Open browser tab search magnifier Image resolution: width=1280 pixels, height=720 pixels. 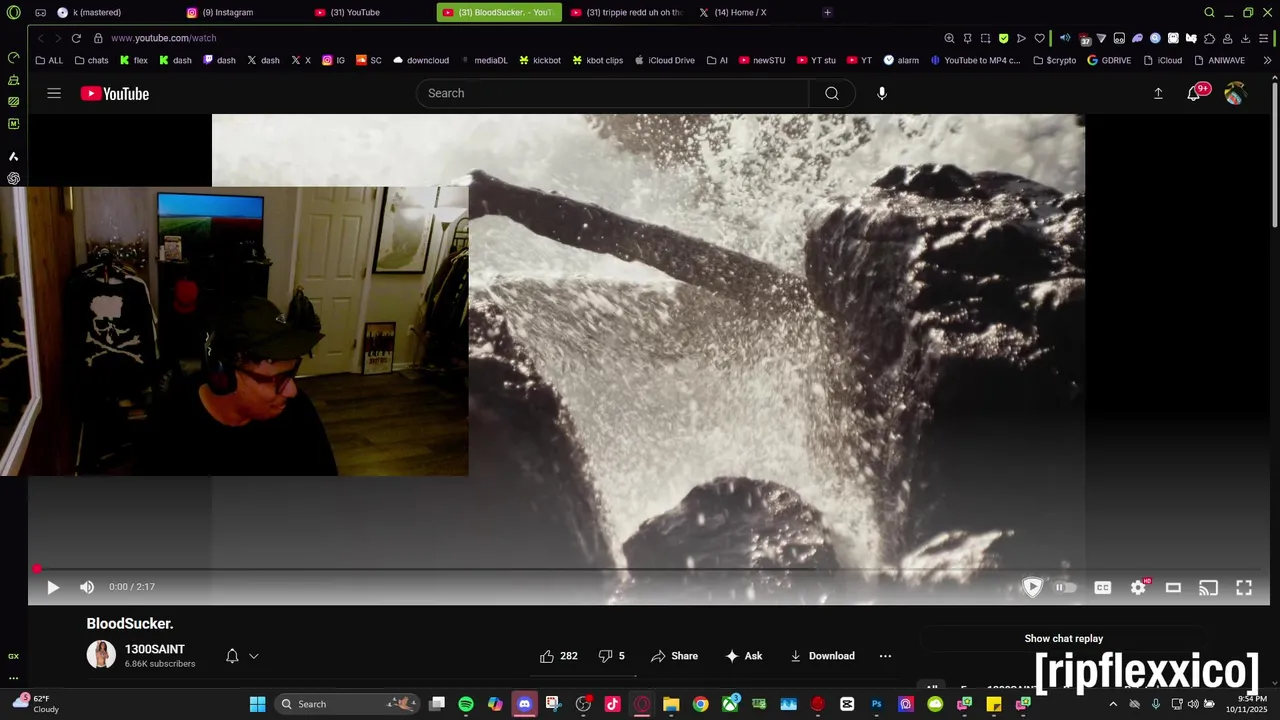tap(1209, 12)
